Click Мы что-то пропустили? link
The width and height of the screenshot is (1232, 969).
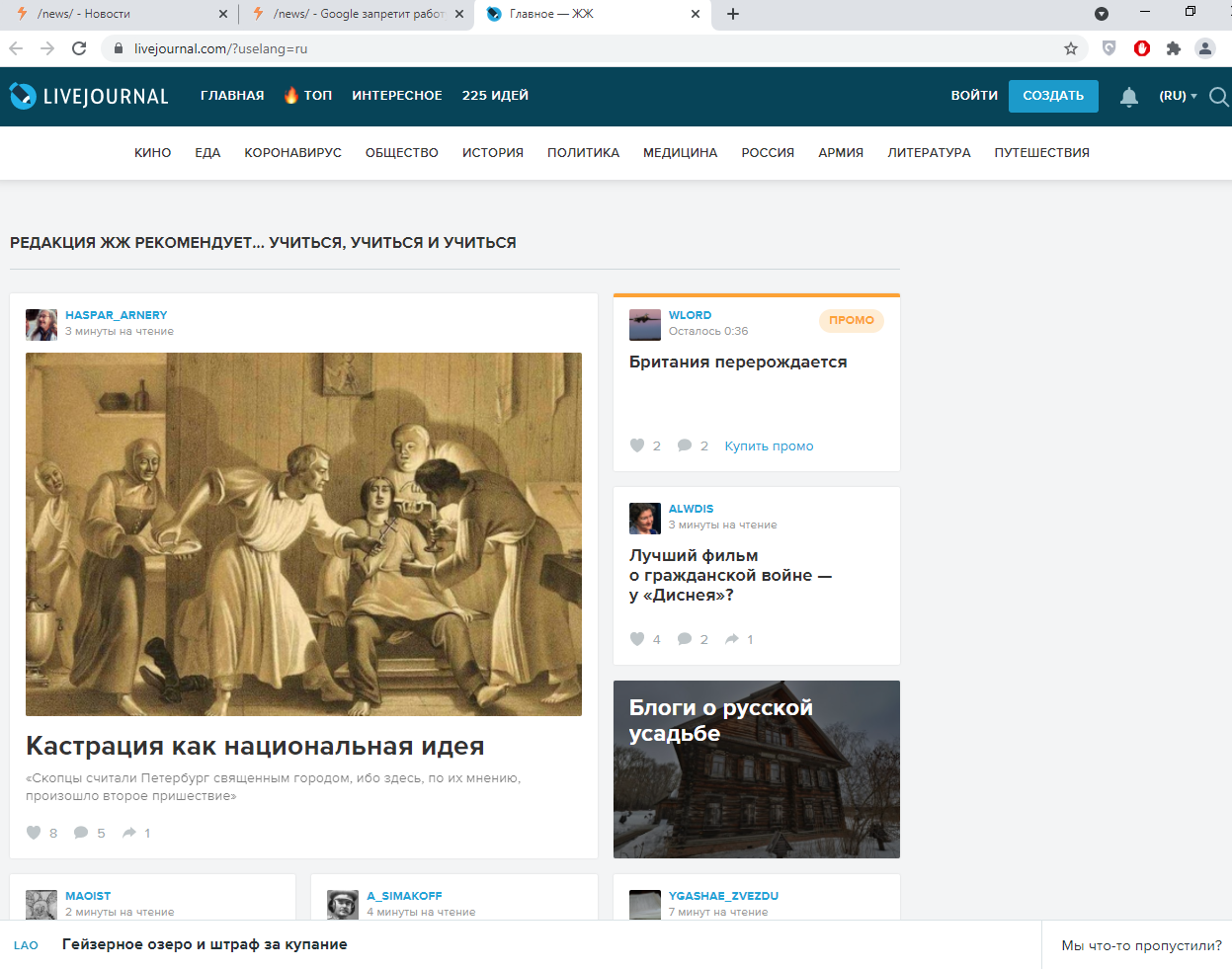1141,945
